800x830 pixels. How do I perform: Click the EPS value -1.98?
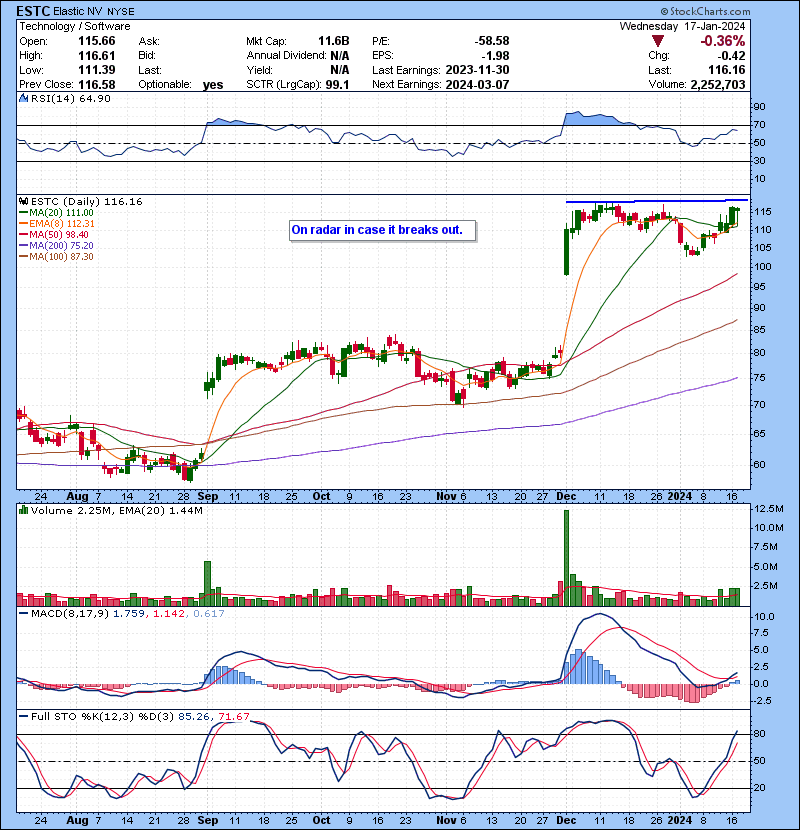497,56
